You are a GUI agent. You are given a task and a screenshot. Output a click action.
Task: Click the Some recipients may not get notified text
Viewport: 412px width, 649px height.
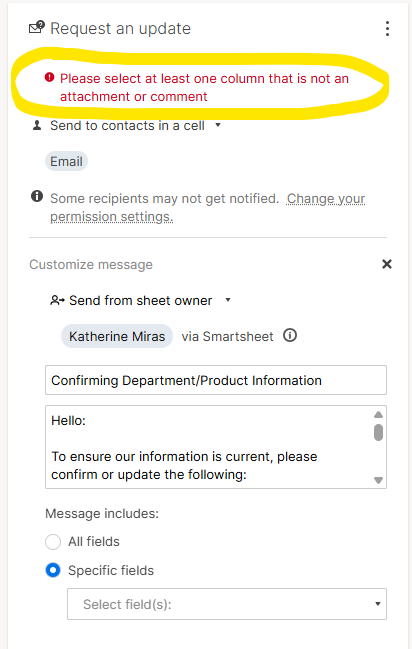165,199
